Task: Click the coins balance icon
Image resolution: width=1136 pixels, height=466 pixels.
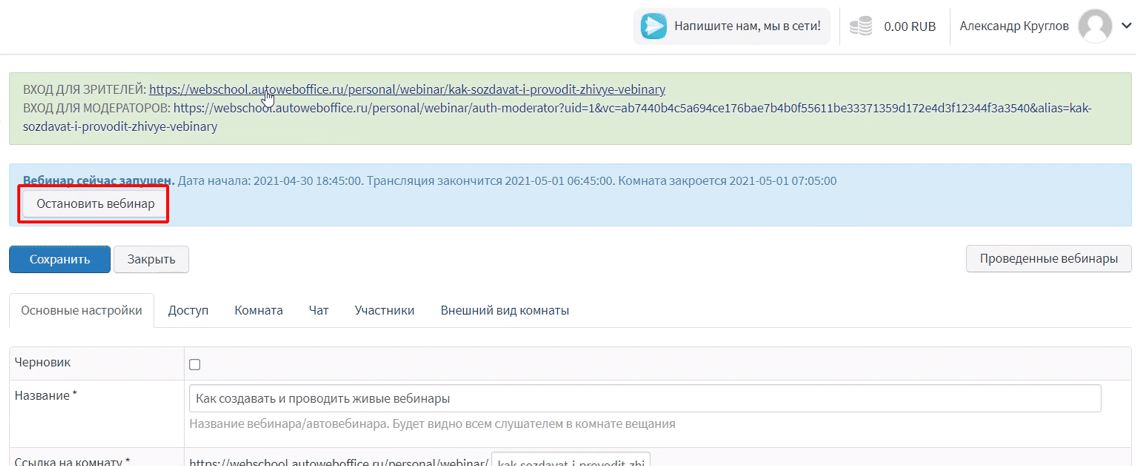Action: tap(861, 27)
